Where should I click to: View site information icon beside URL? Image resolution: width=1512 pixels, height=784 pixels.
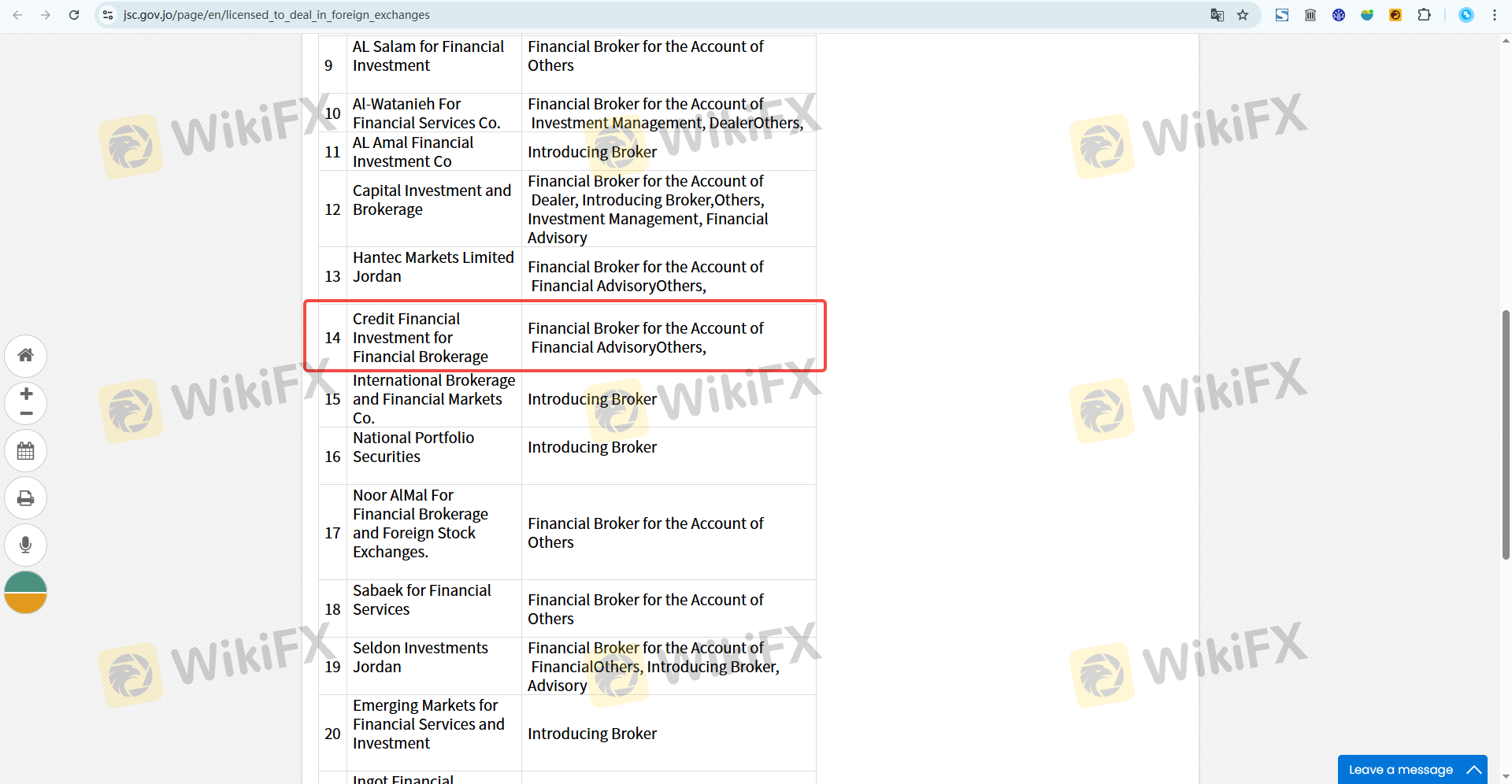109,15
